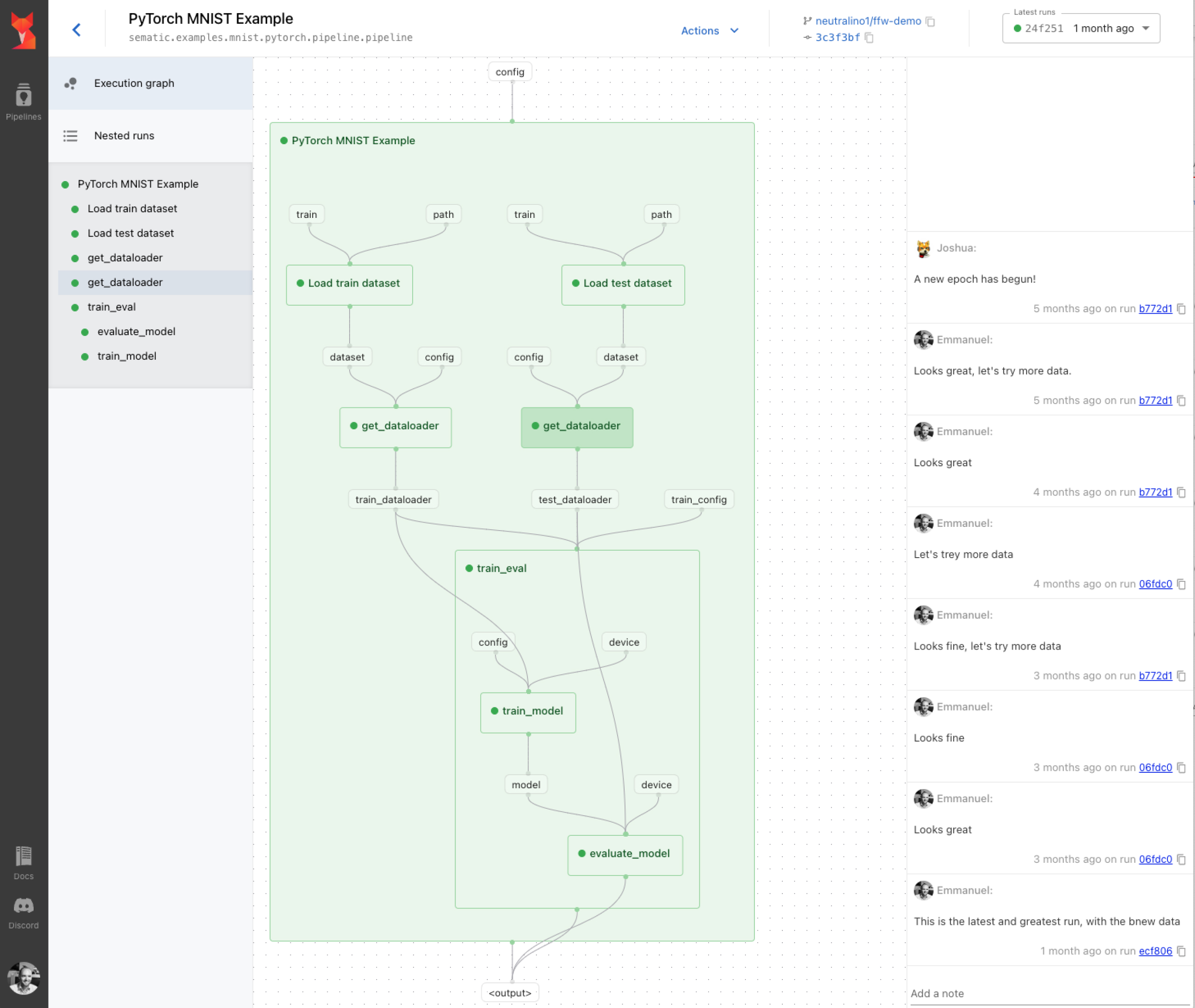Click the Add a note input field

pyautogui.click(x=1049, y=994)
